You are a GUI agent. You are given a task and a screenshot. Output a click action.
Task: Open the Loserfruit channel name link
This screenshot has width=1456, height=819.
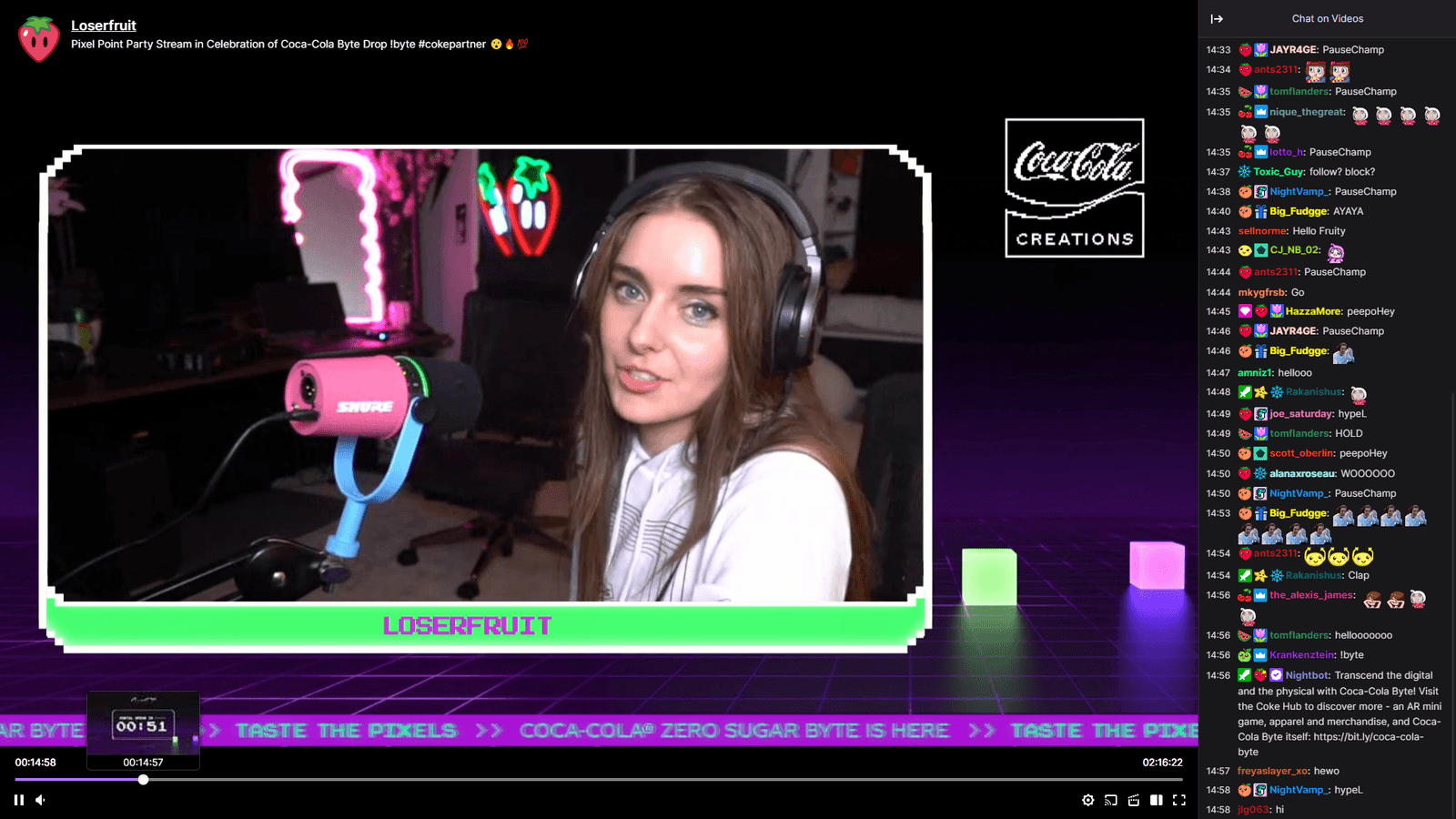(104, 25)
